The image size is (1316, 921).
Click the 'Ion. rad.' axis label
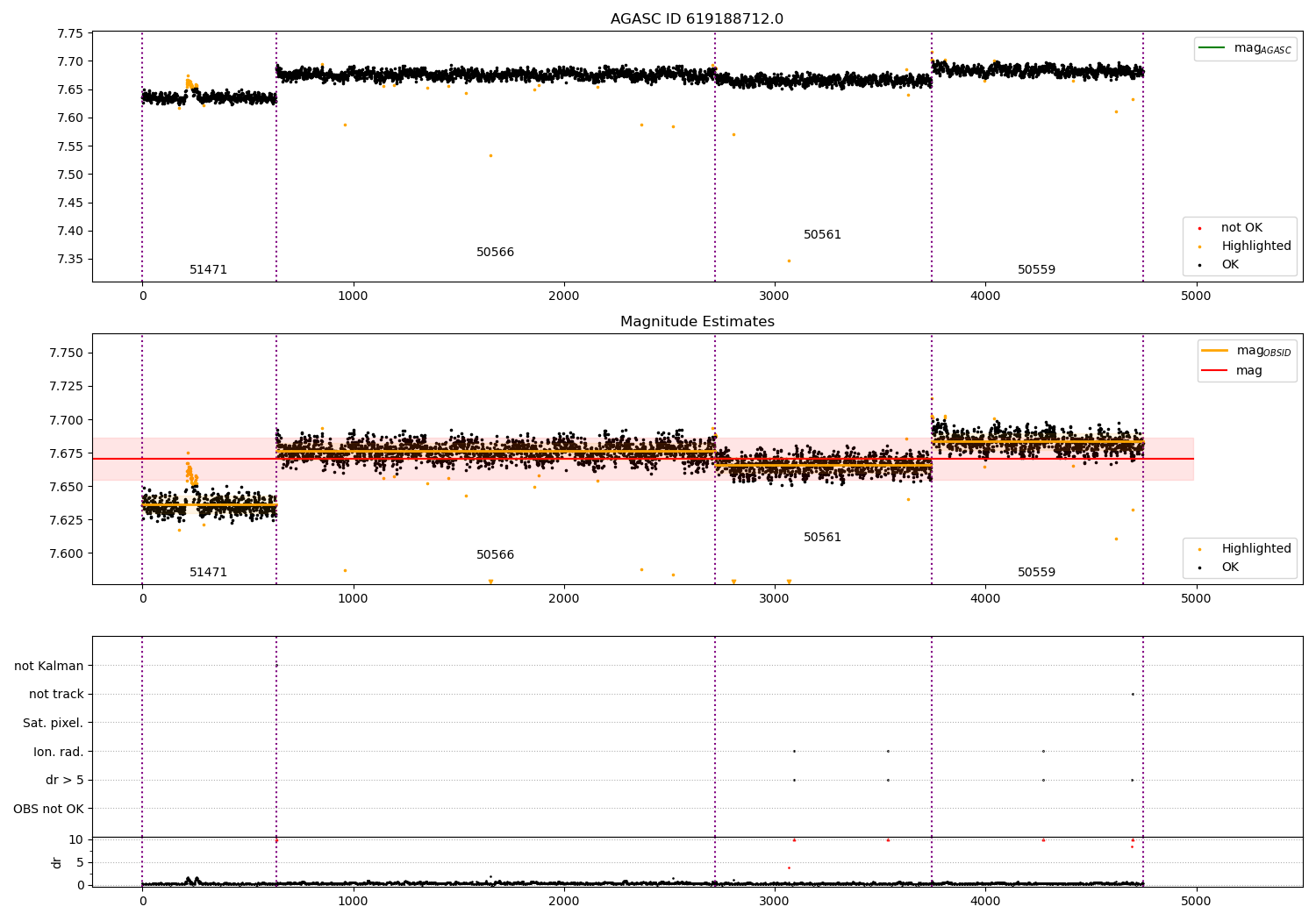[59, 752]
